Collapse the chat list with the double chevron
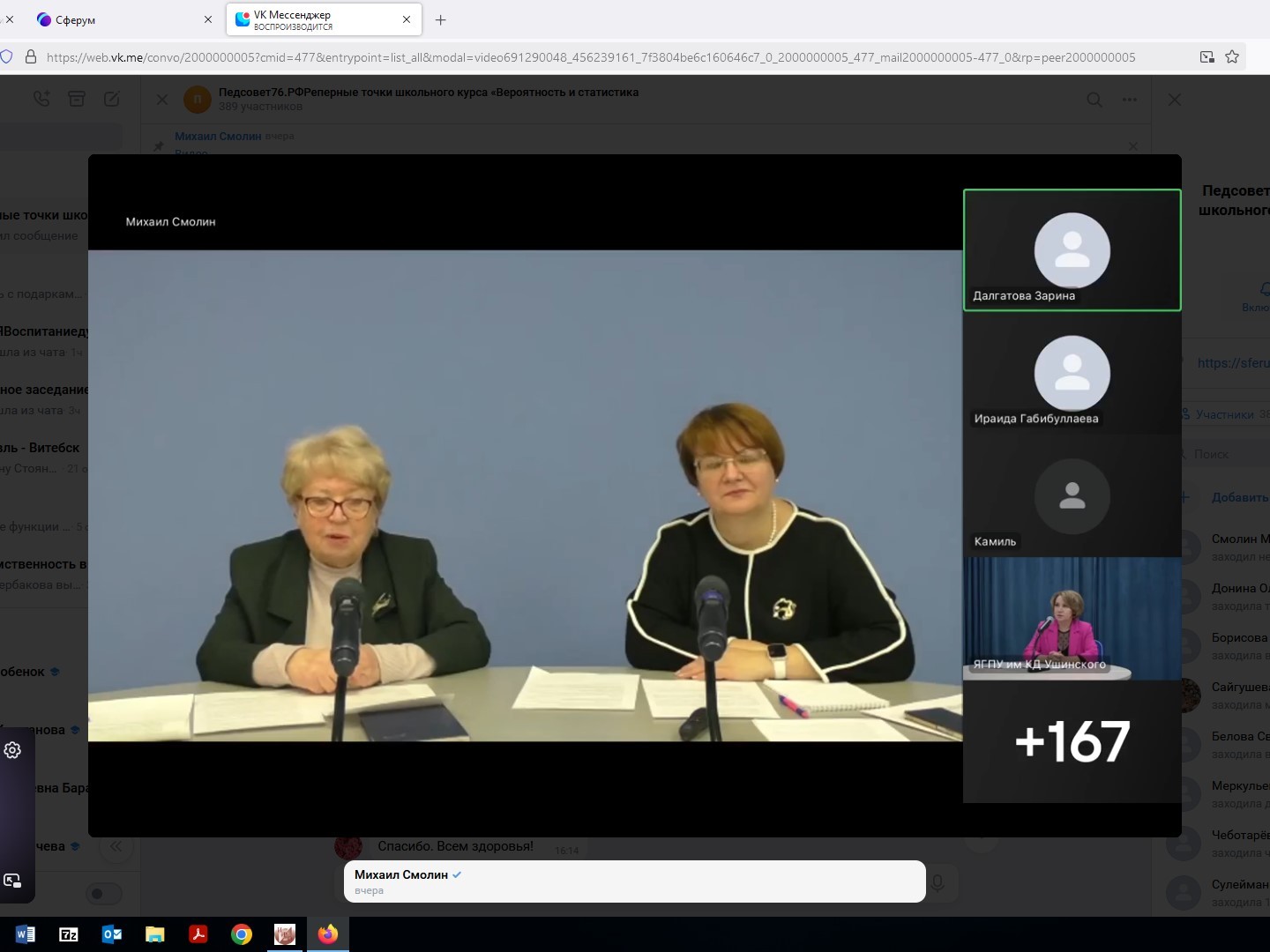The height and width of the screenshot is (952, 1270). pos(116,847)
